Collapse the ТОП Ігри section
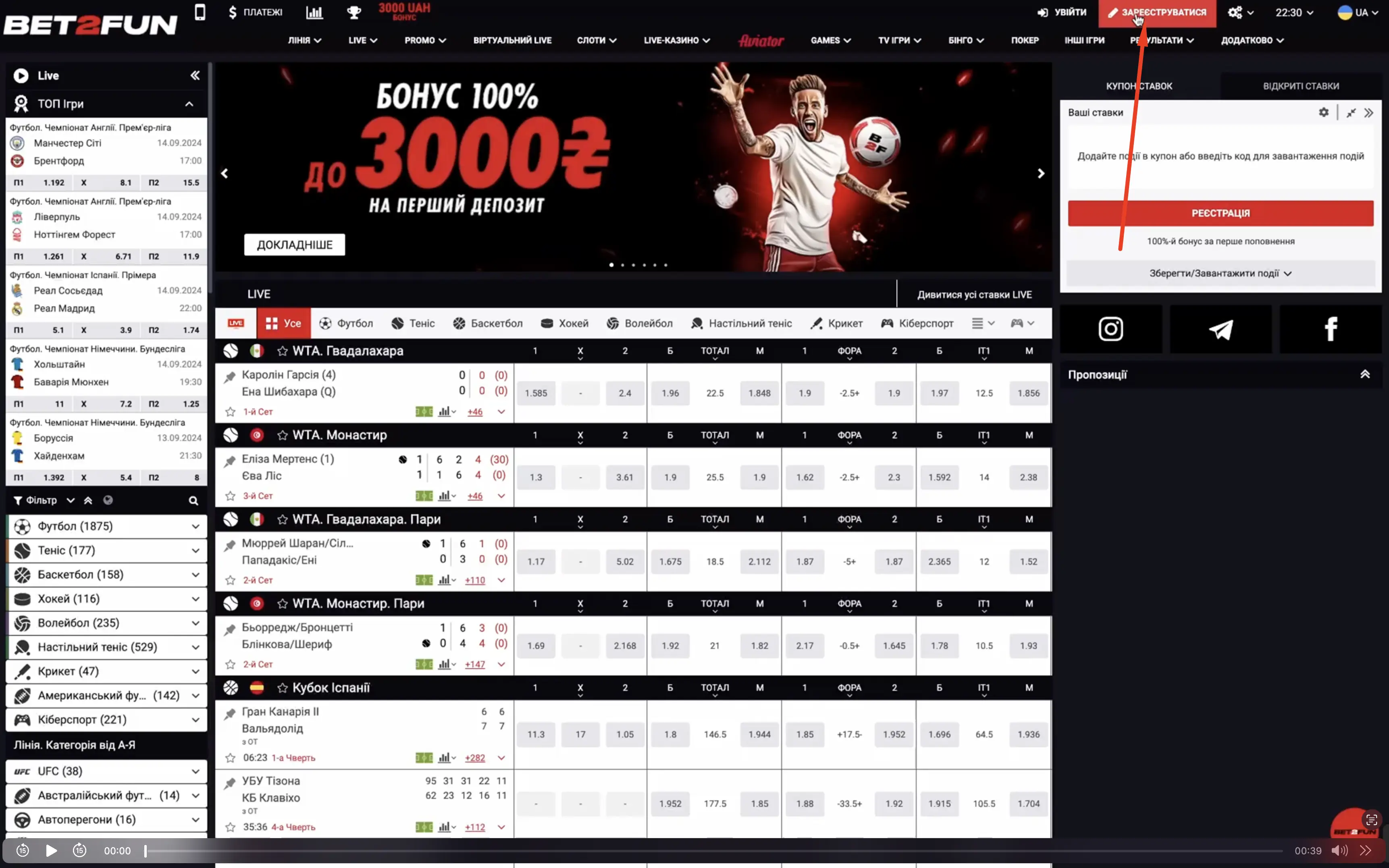This screenshot has width=1389, height=868. [x=189, y=104]
